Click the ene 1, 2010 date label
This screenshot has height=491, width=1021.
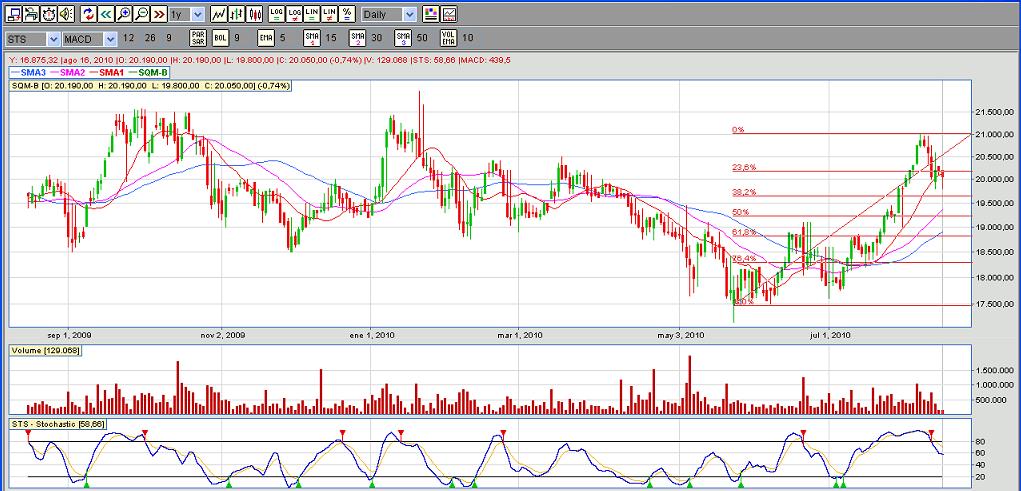371,335
